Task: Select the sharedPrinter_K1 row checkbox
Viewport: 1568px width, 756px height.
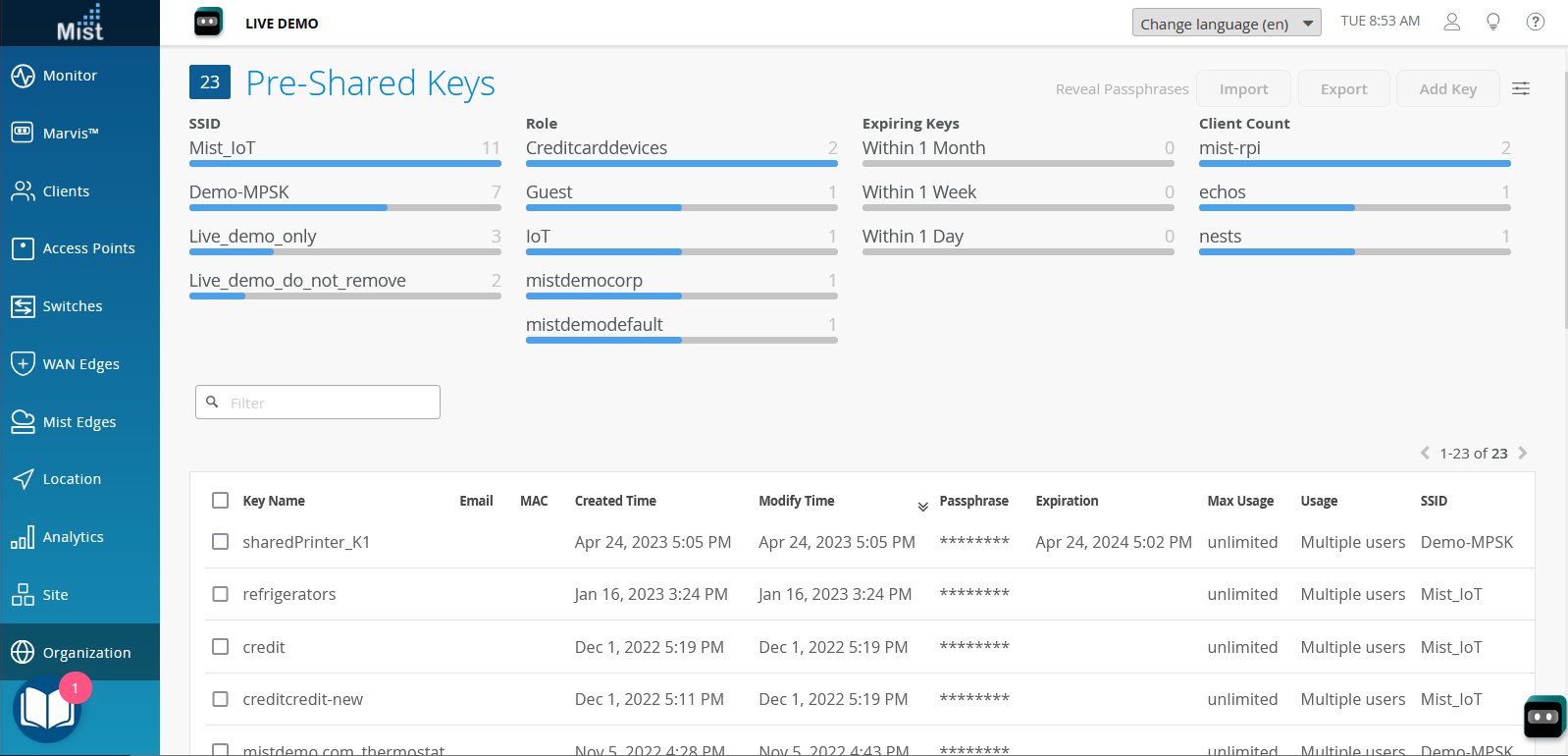Action: click(221, 542)
